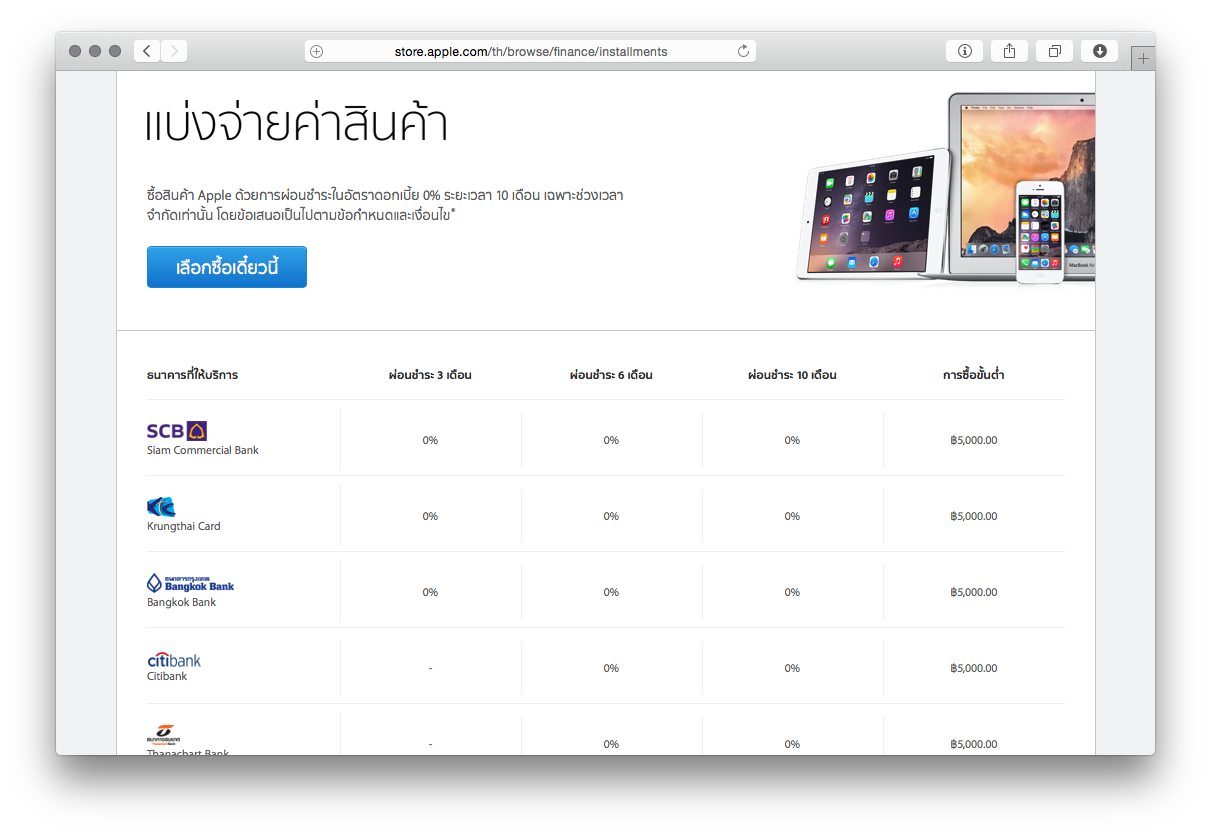
Task: Click Siam Commercial Bank's 3-month 0% cell
Action: (x=430, y=440)
